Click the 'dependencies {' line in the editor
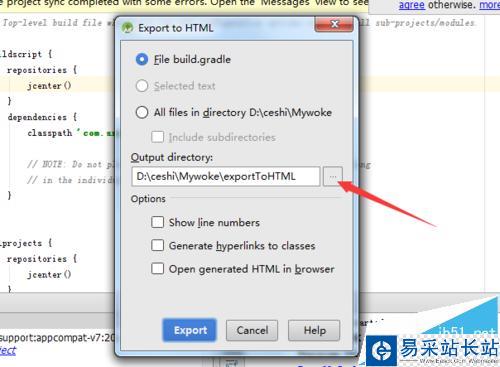500x367 pixels. [42, 117]
